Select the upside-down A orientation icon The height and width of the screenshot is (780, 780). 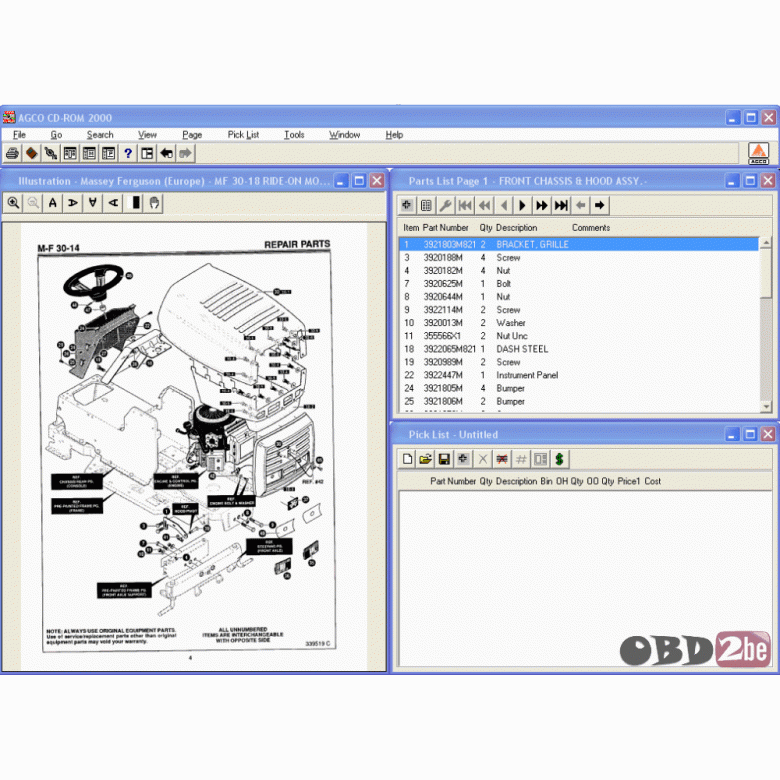[x=93, y=203]
